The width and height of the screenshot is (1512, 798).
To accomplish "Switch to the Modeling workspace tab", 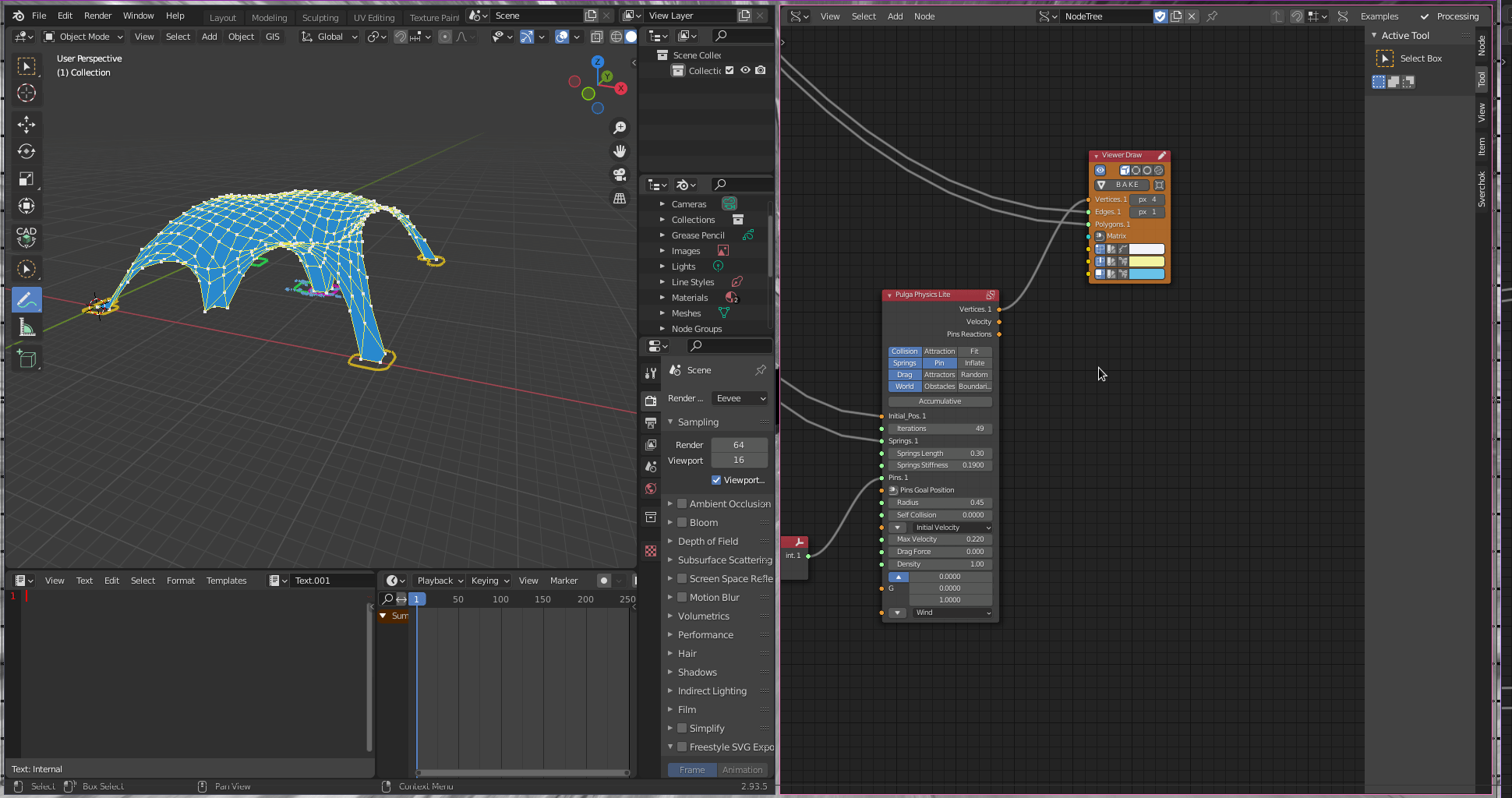I will [269, 17].
